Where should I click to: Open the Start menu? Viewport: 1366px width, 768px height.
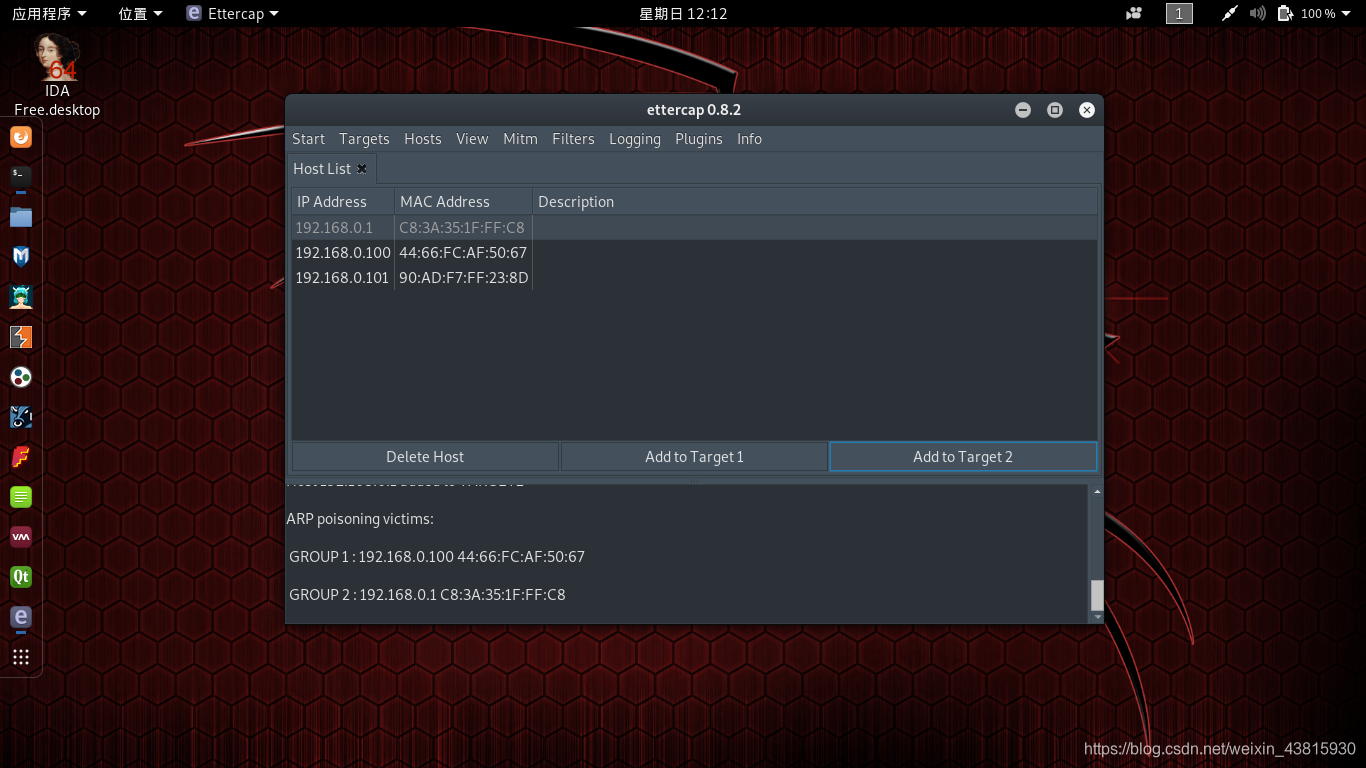[x=308, y=139]
